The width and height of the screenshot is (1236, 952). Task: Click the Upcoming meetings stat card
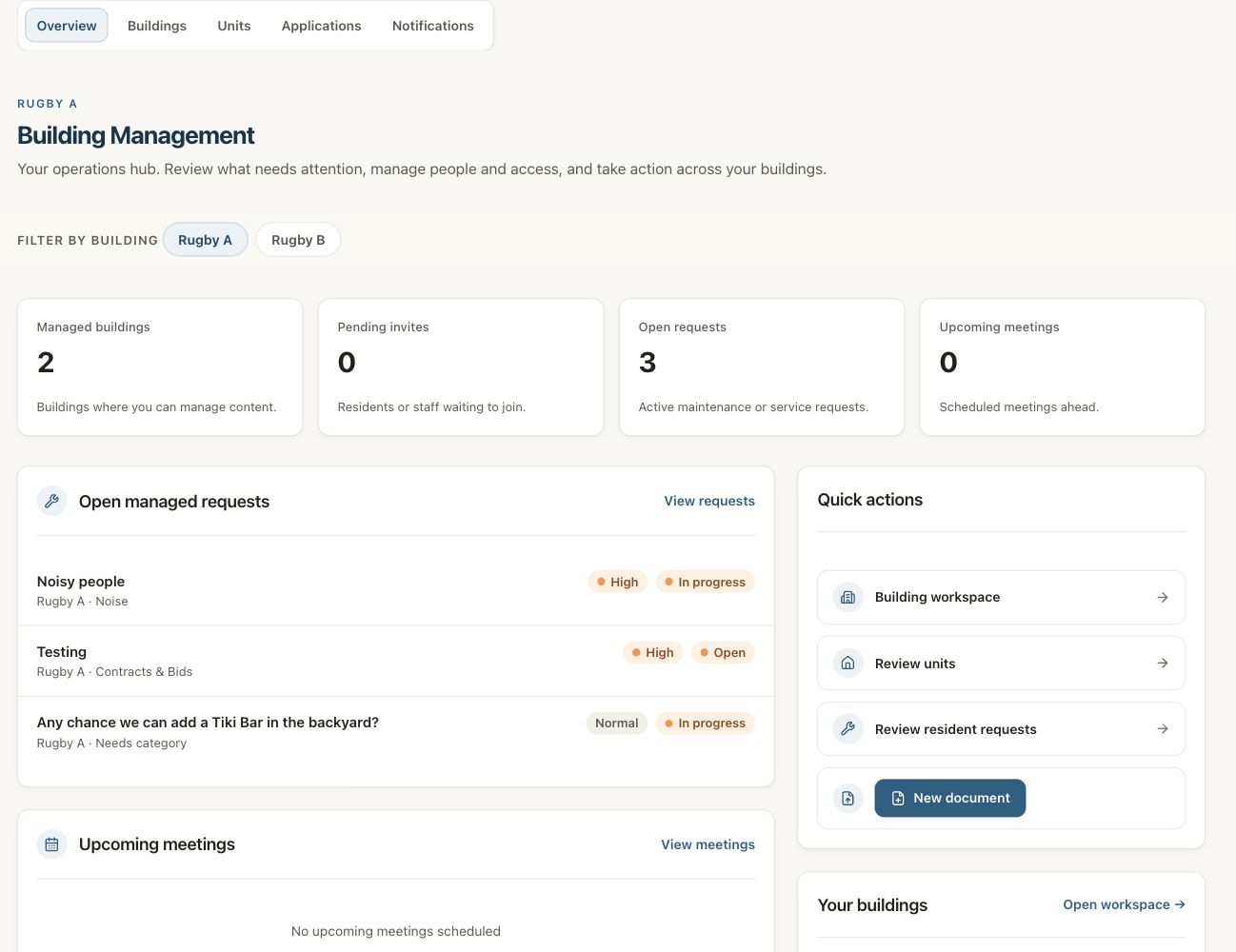1063,367
